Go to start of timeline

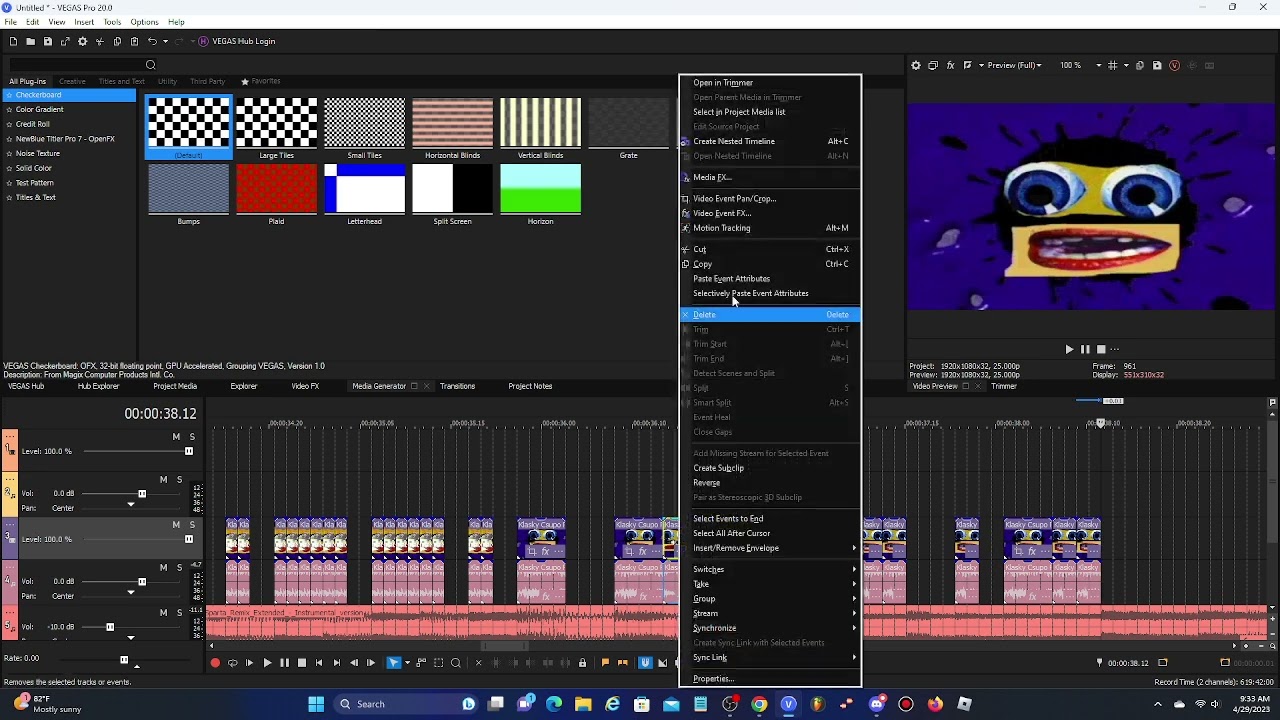coord(319,663)
